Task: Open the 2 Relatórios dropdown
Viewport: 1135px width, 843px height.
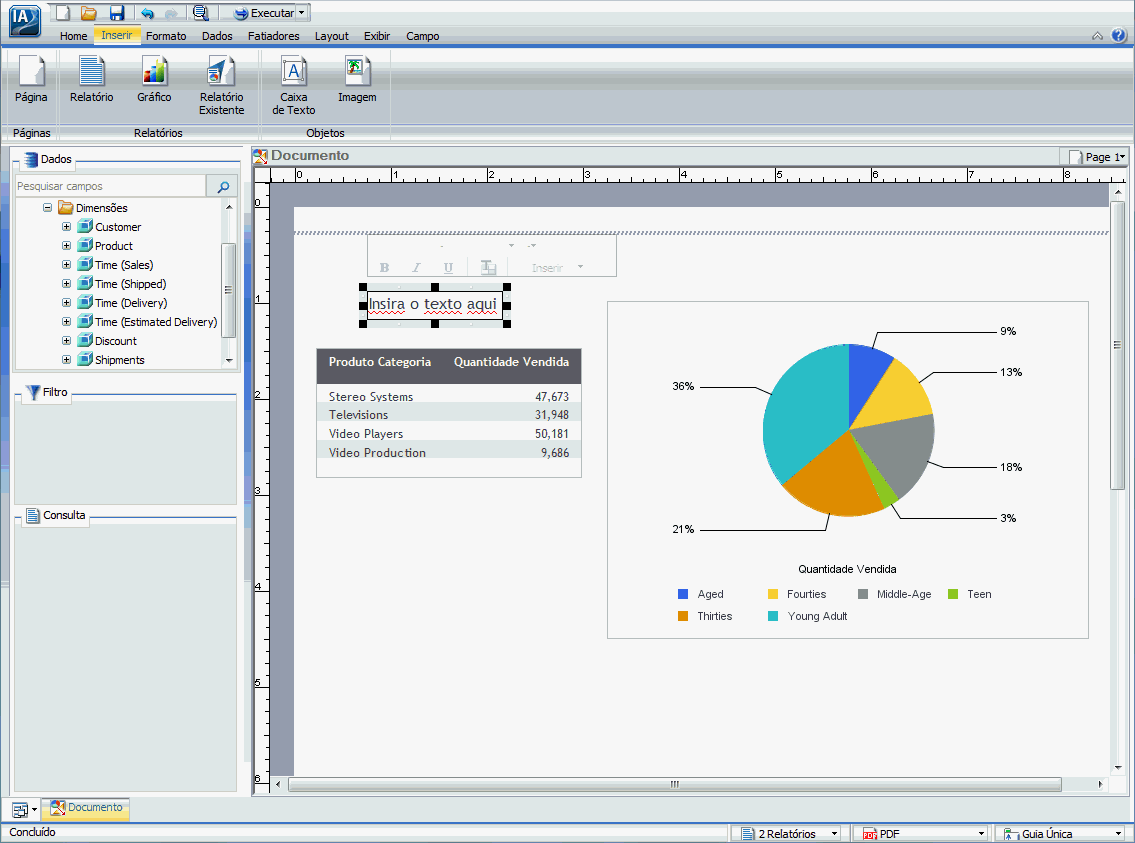Action: pyautogui.click(x=835, y=834)
